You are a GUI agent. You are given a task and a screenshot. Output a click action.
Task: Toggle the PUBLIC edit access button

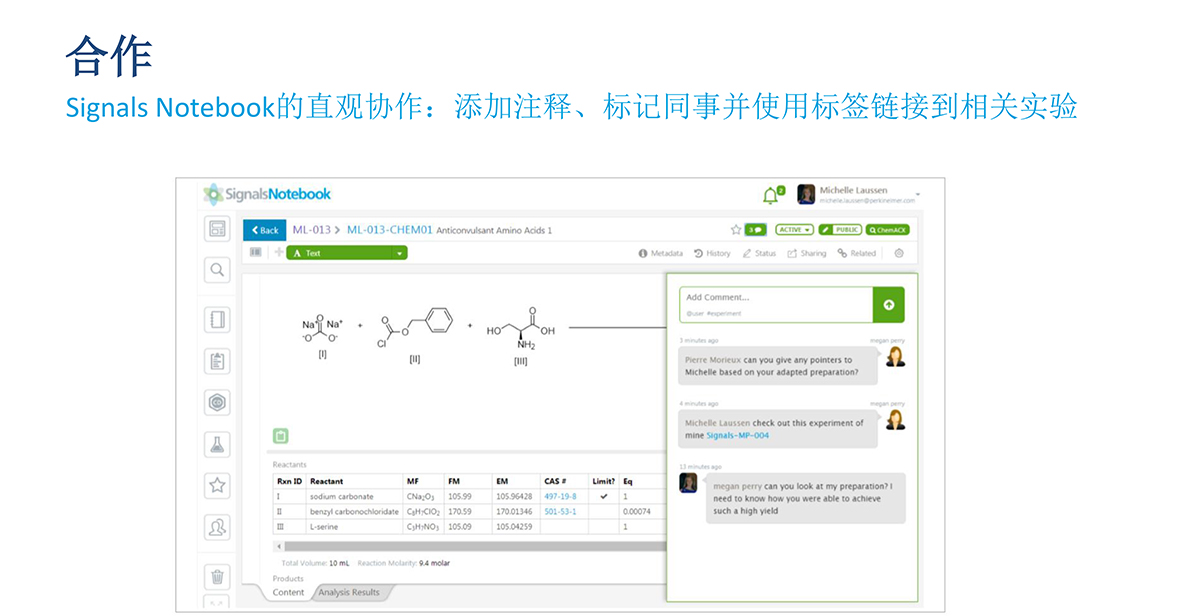(x=840, y=230)
